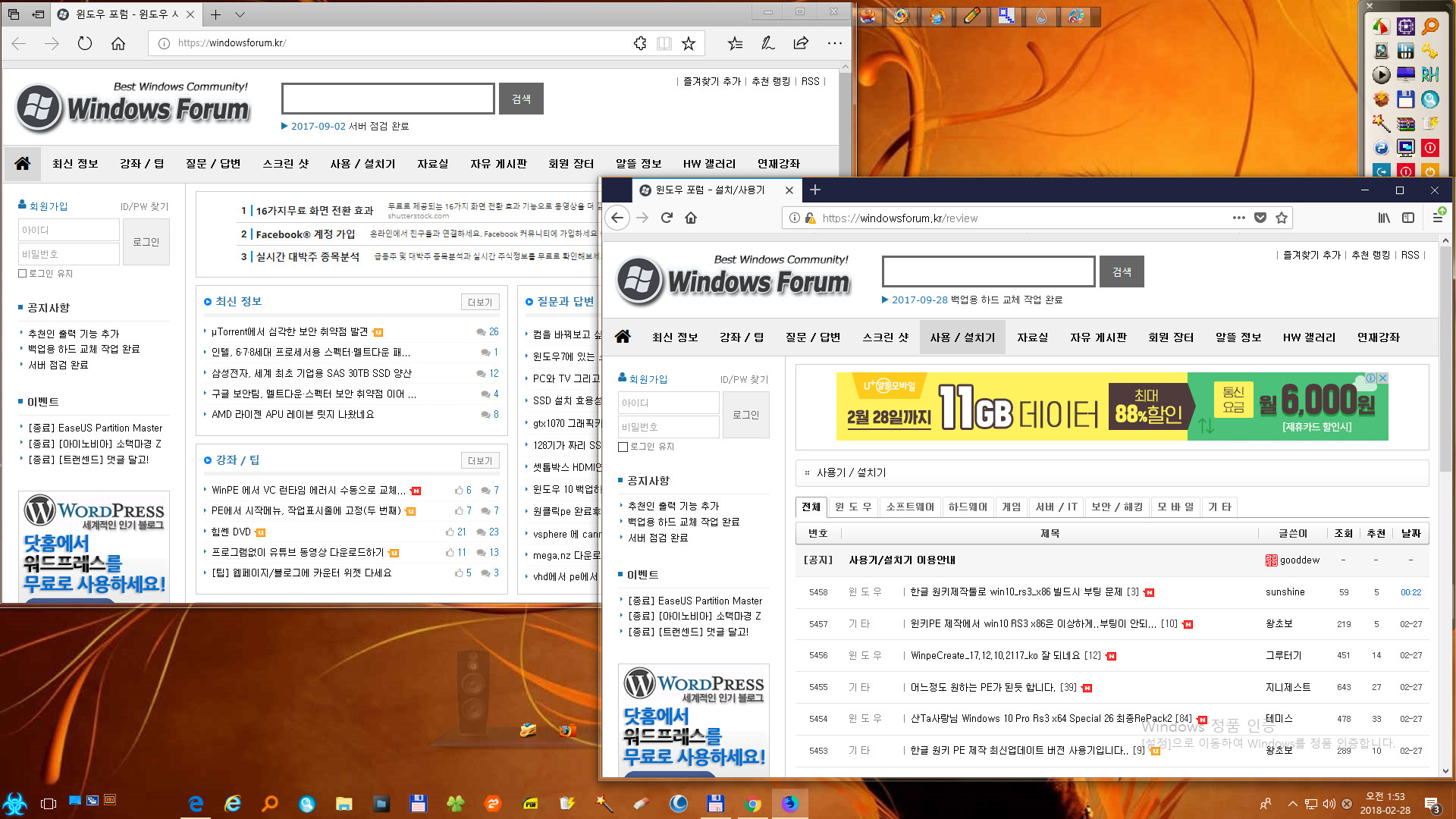This screenshot has width=1456, height=819.
Task: Show hidden tray icons chevron
Action: [1292, 804]
